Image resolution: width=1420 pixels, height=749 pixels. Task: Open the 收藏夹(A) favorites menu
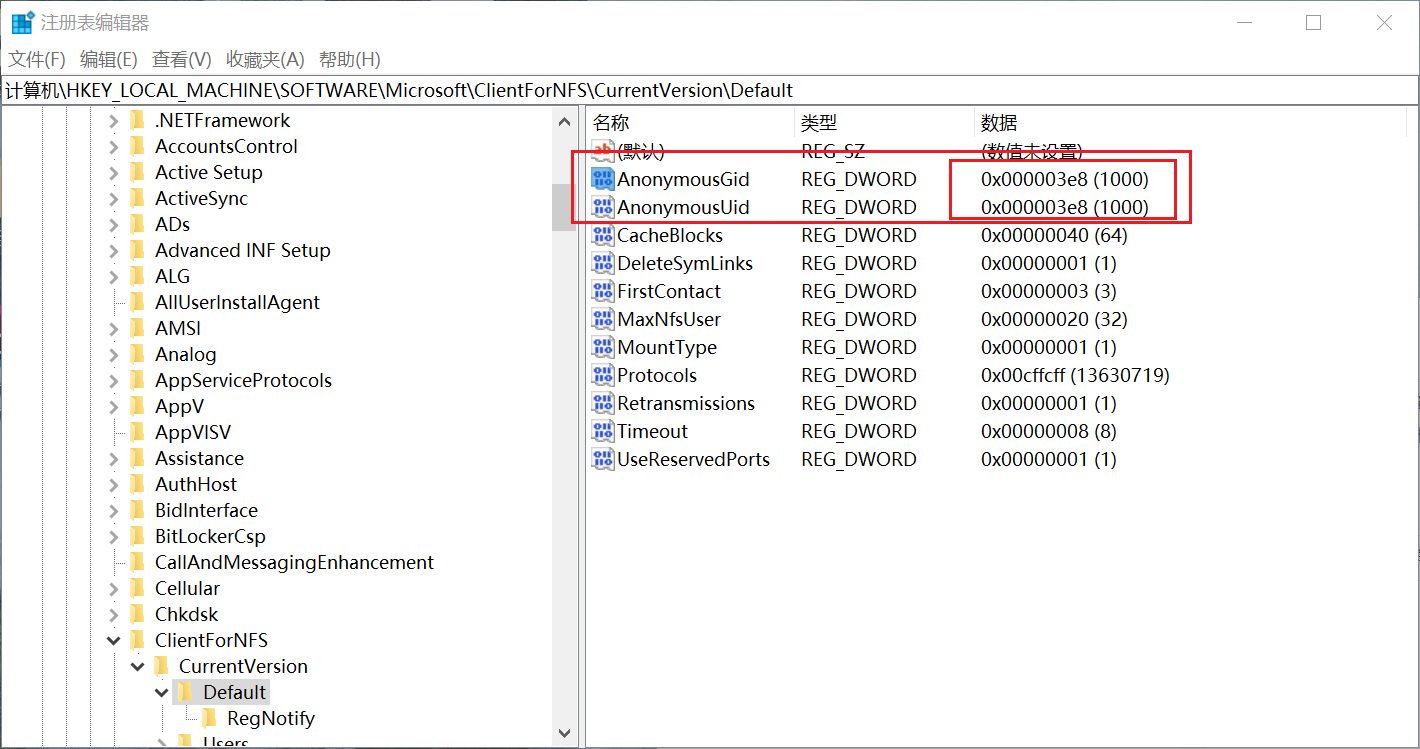(265, 60)
